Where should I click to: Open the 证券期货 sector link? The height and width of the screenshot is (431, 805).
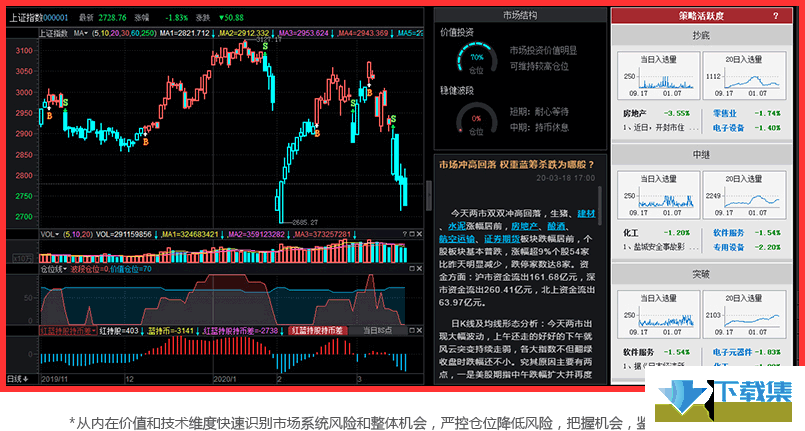tap(502, 239)
